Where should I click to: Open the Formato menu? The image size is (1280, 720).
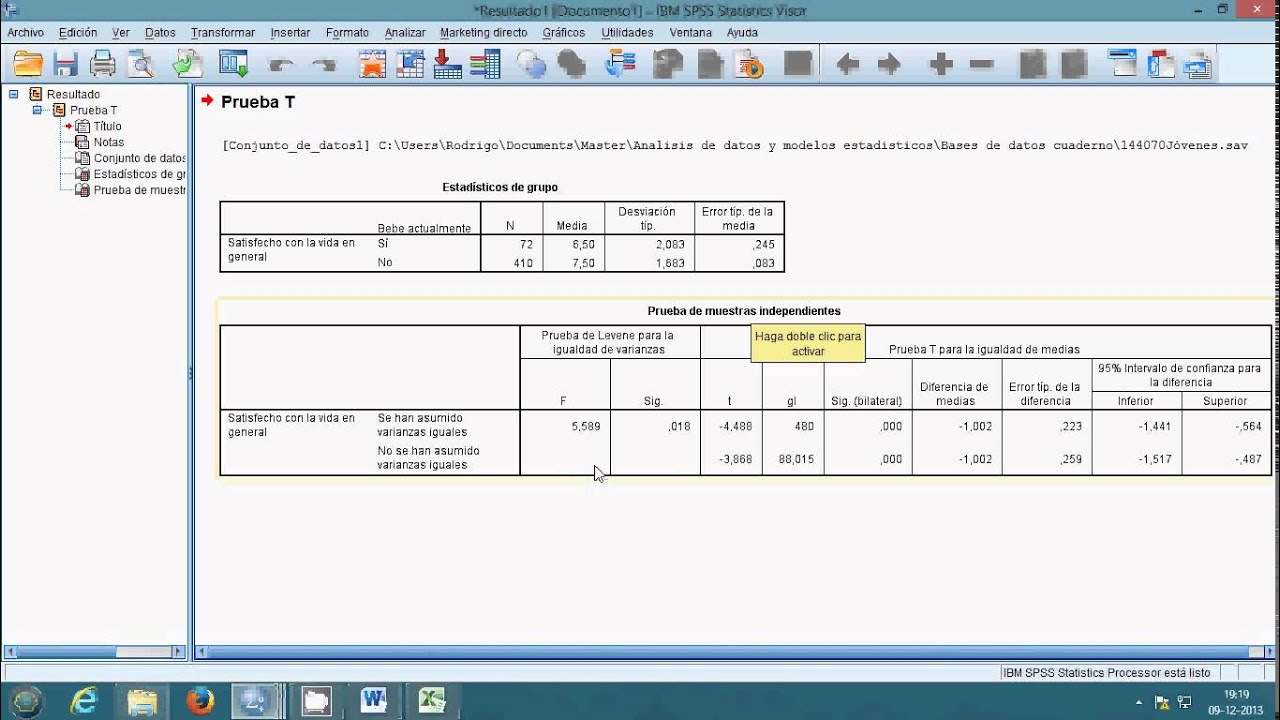tap(347, 33)
